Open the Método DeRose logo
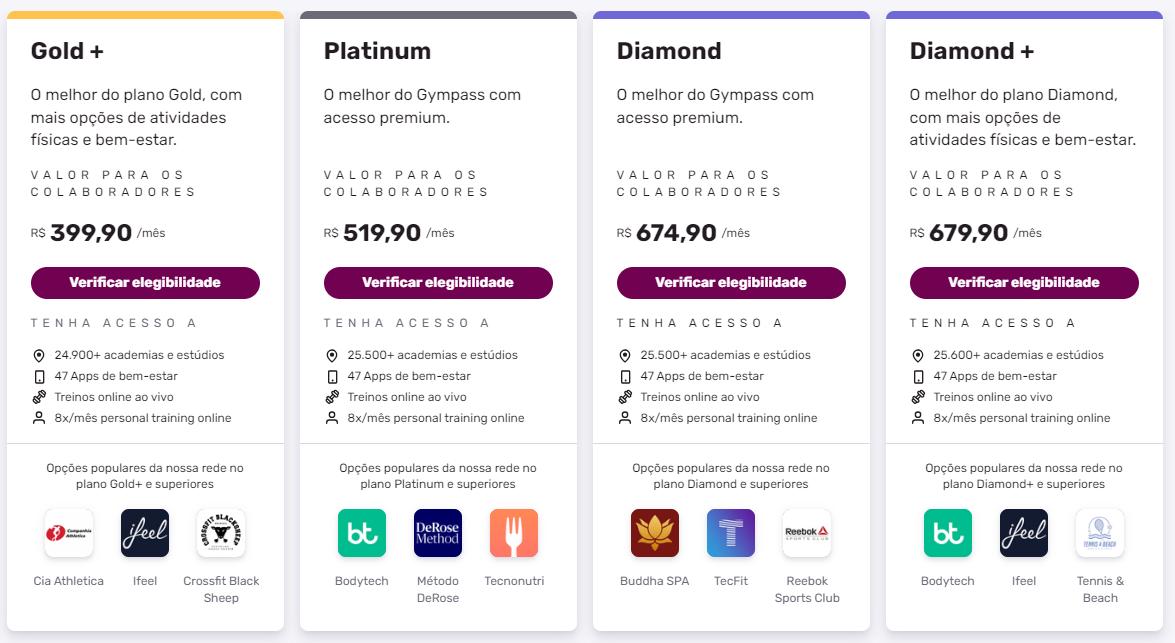1175x643 pixels. click(x=438, y=533)
